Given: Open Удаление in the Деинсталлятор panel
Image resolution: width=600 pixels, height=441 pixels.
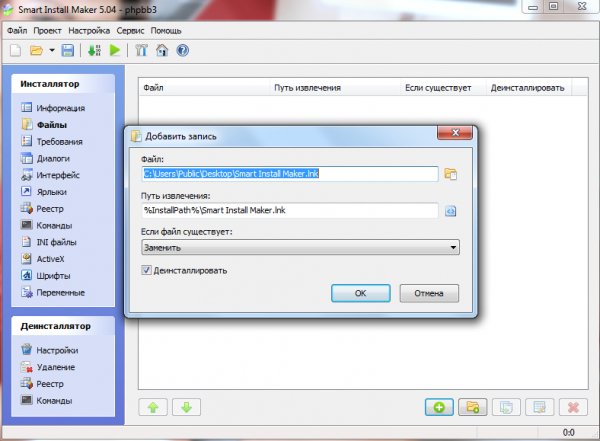Looking at the screenshot, I should [56, 367].
